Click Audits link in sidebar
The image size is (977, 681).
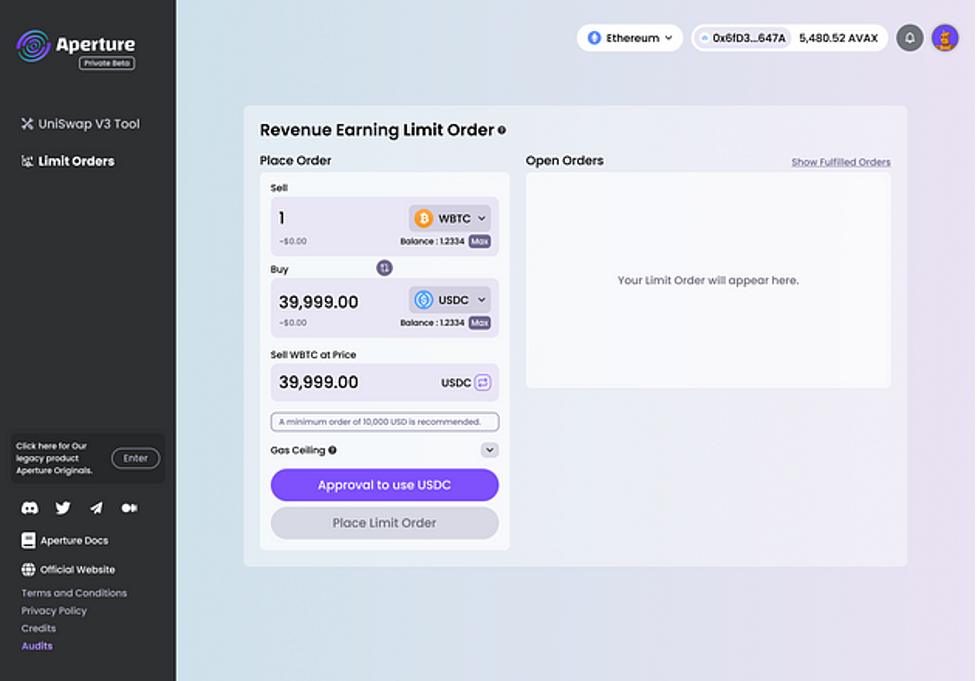point(37,646)
